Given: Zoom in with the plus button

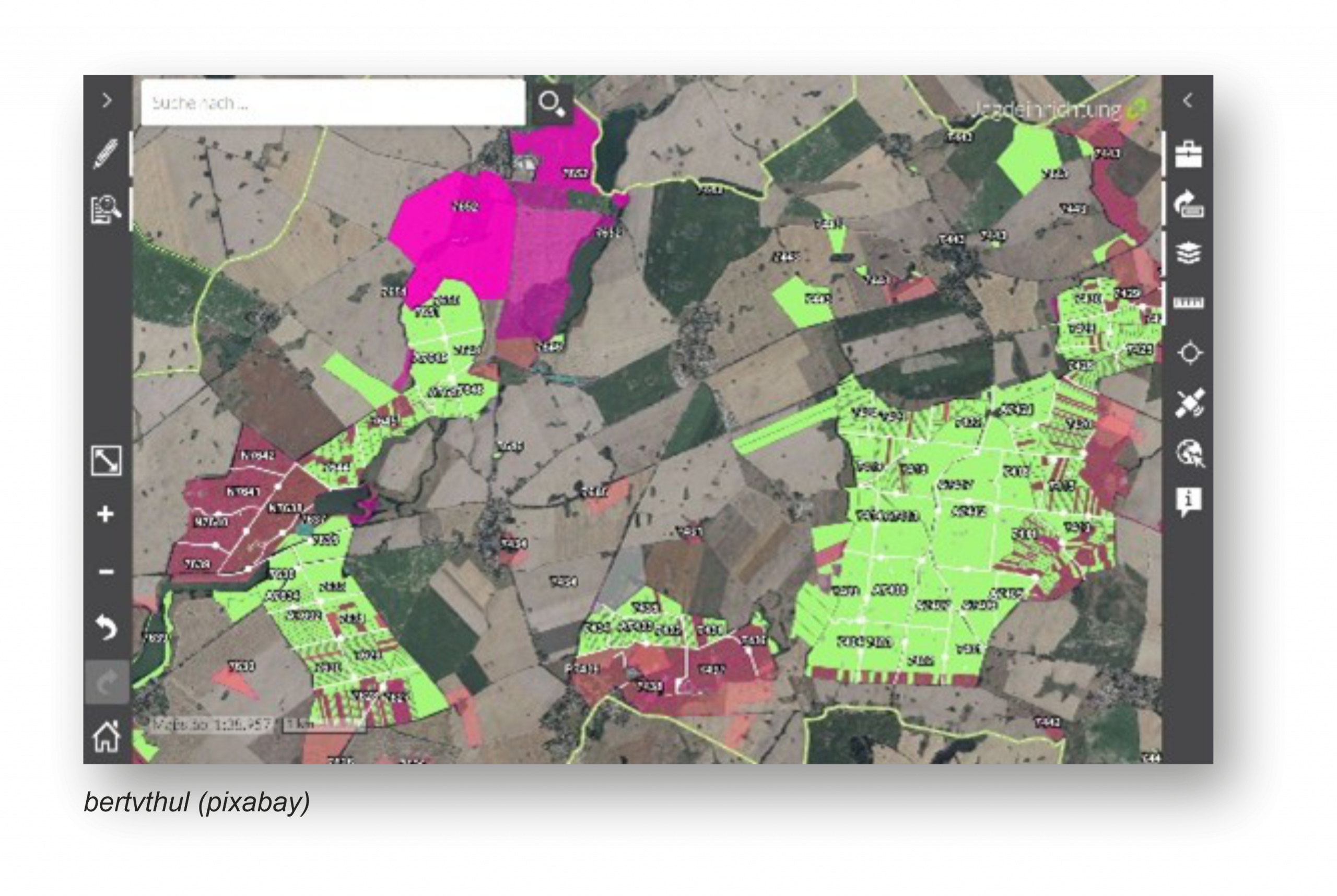Looking at the screenshot, I should (x=105, y=514).
